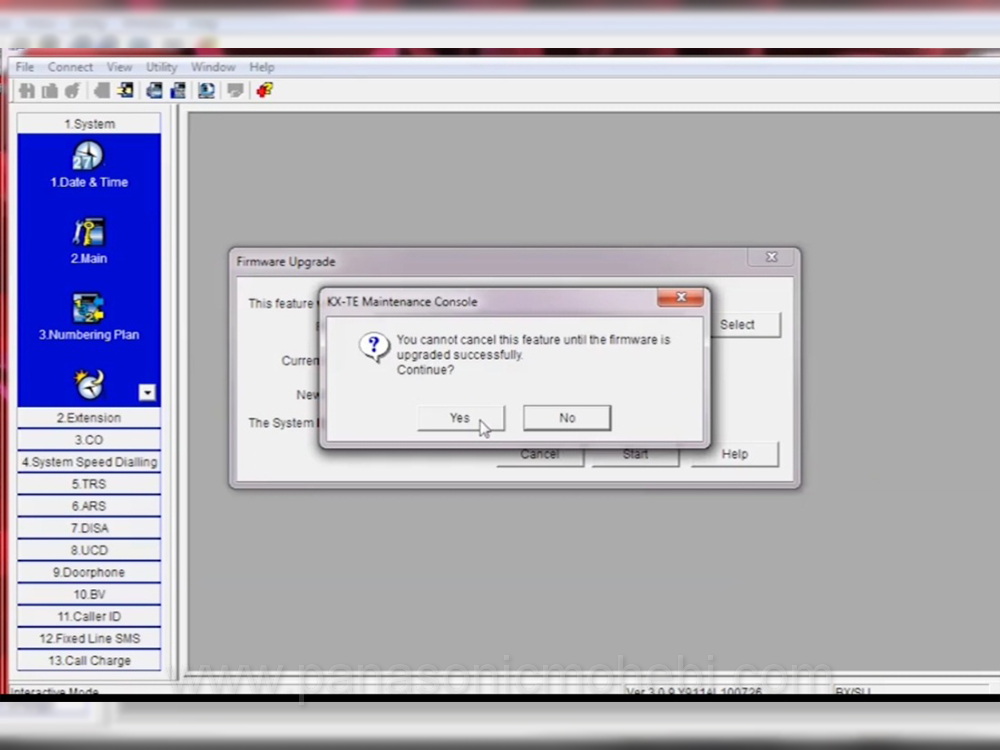Click the globe monitor toolbar icon

tap(206, 91)
